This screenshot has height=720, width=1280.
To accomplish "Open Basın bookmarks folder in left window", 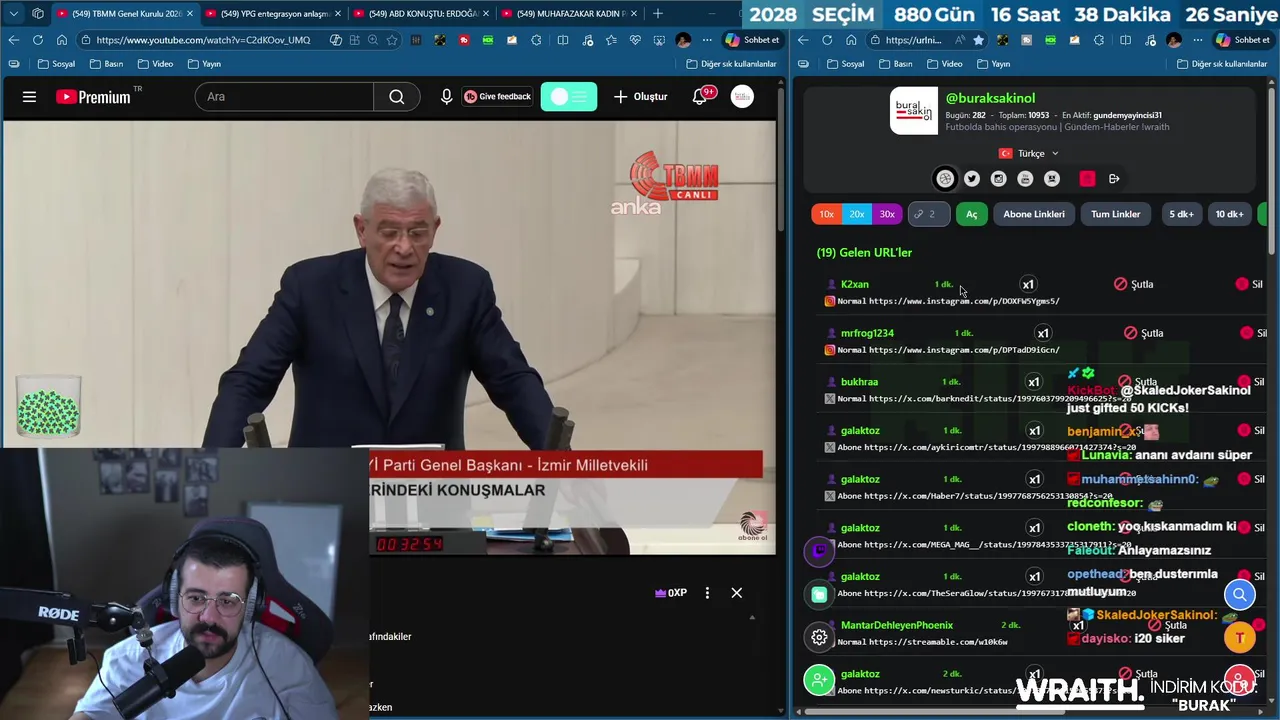I will click(106, 64).
